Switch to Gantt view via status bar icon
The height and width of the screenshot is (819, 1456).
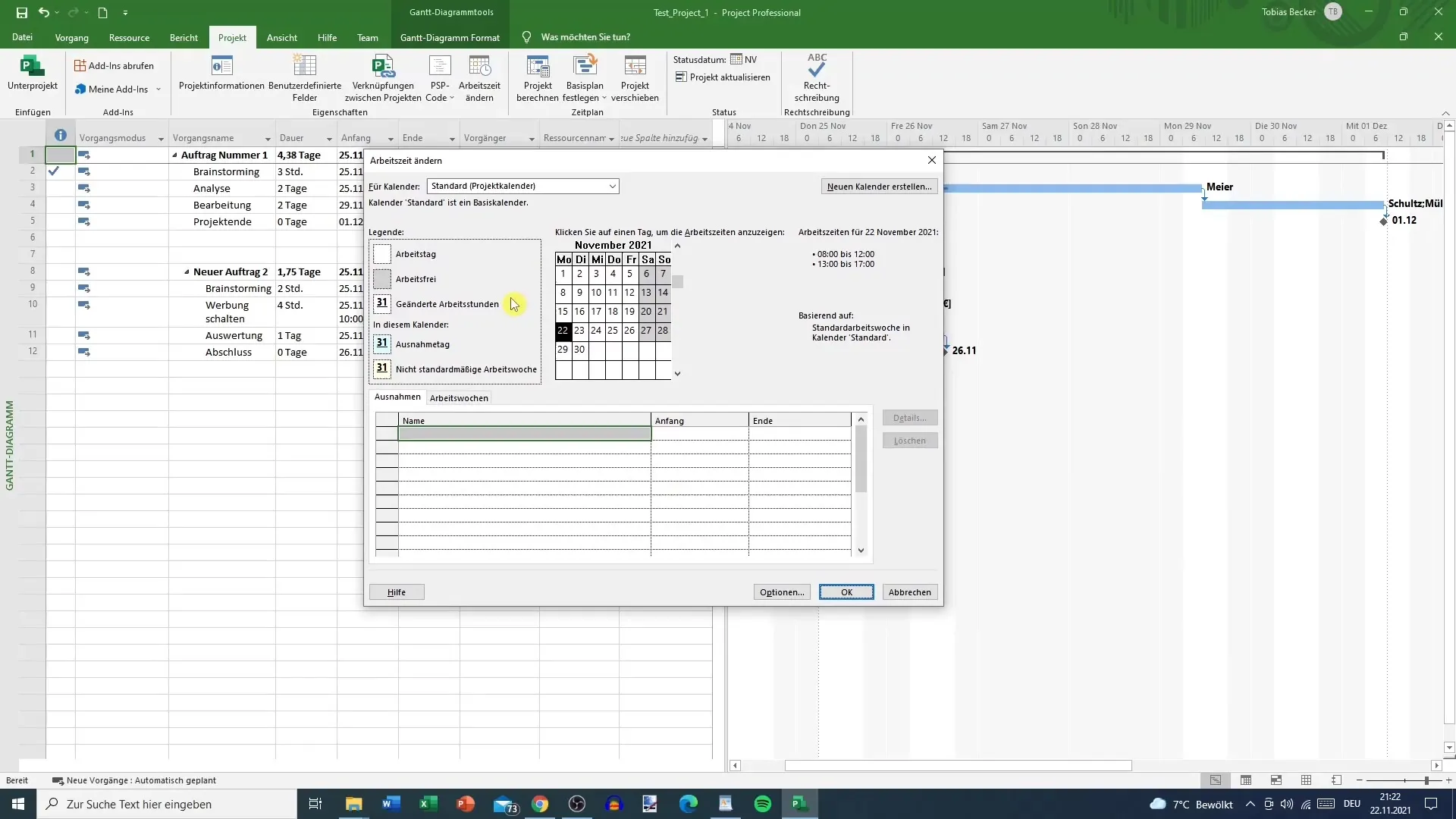(1216, 780)
